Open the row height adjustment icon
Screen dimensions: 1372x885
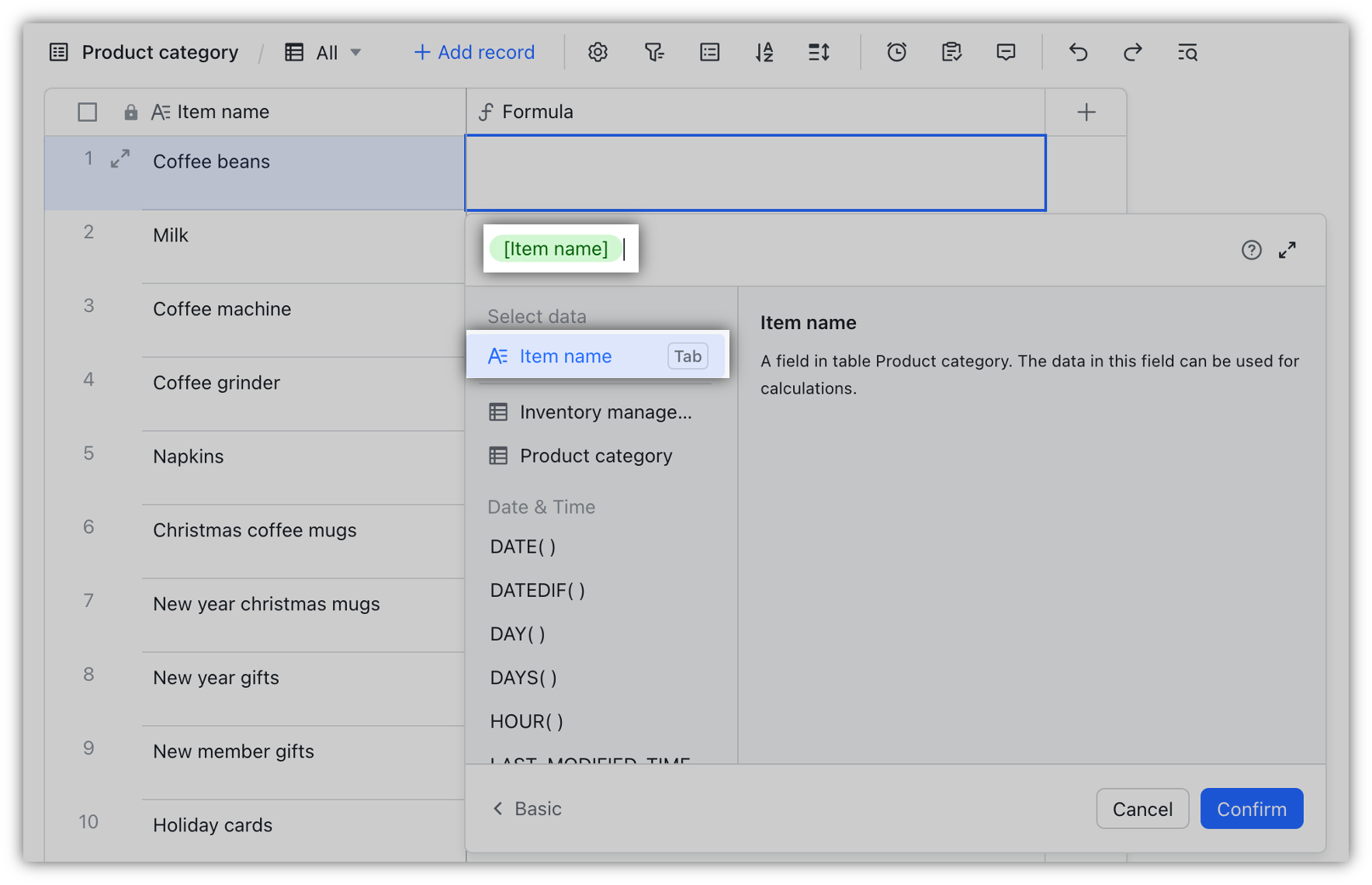819,52
